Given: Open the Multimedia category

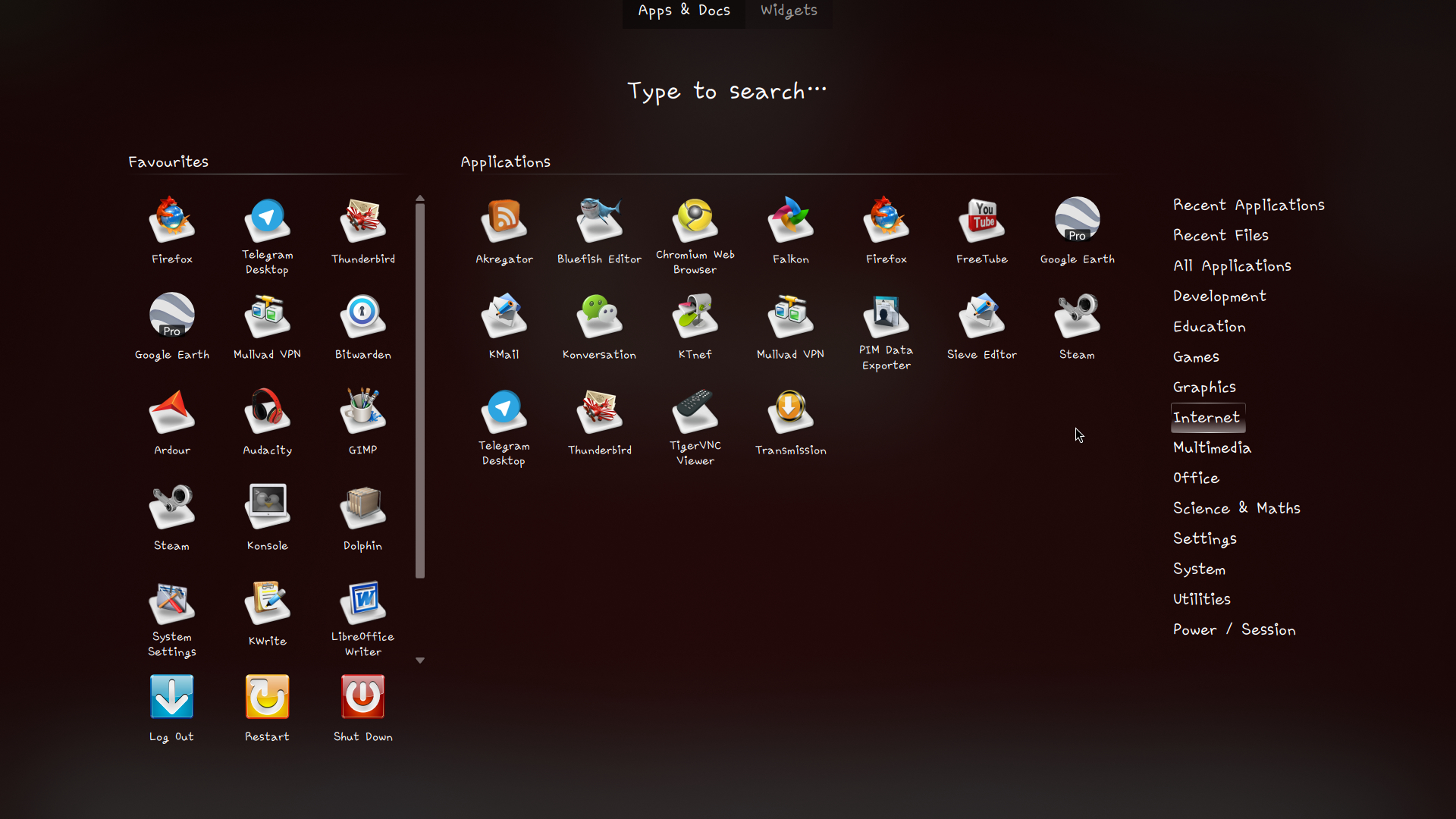Looking at the screenshot, I should point(1213,448).
